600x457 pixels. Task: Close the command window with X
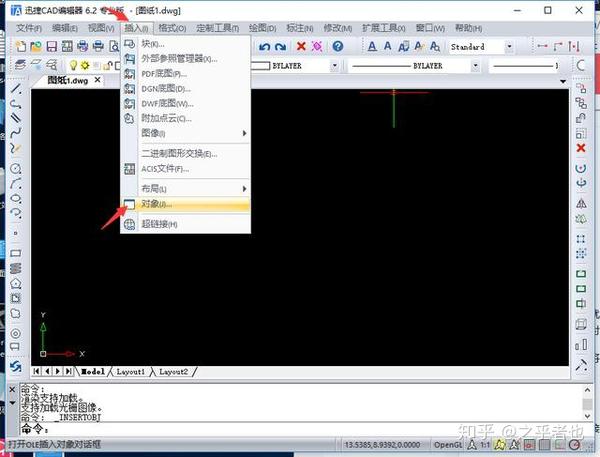[12, 390]
